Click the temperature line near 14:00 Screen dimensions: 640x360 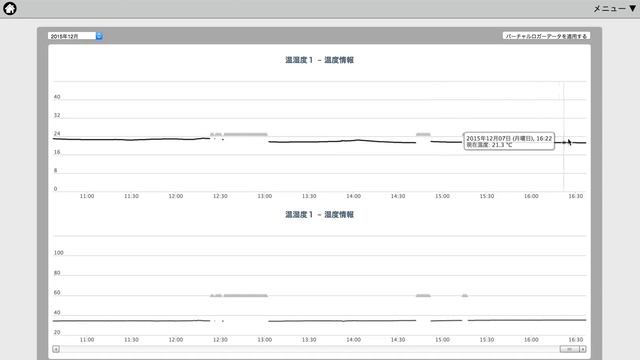pyautogui.click(x=353, y=140)
